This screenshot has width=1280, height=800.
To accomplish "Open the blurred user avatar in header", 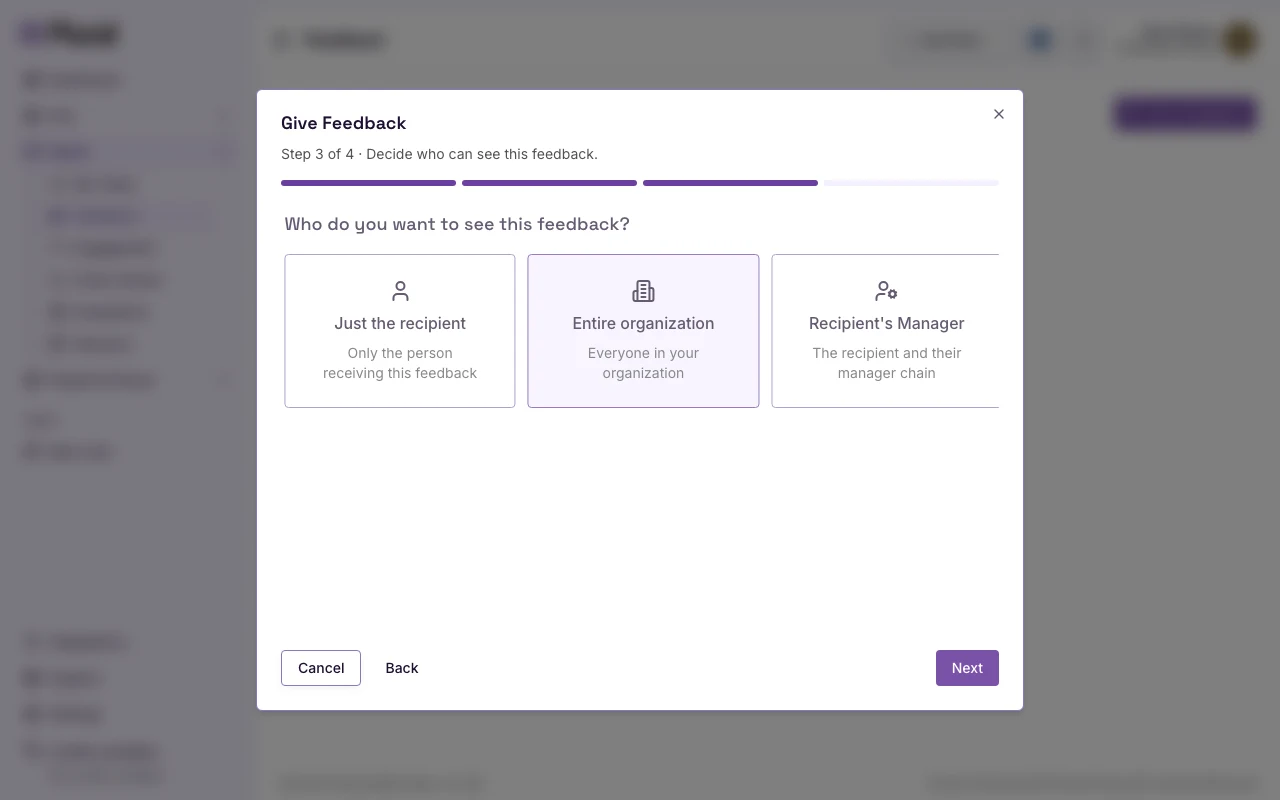I will click(1240, 40).
